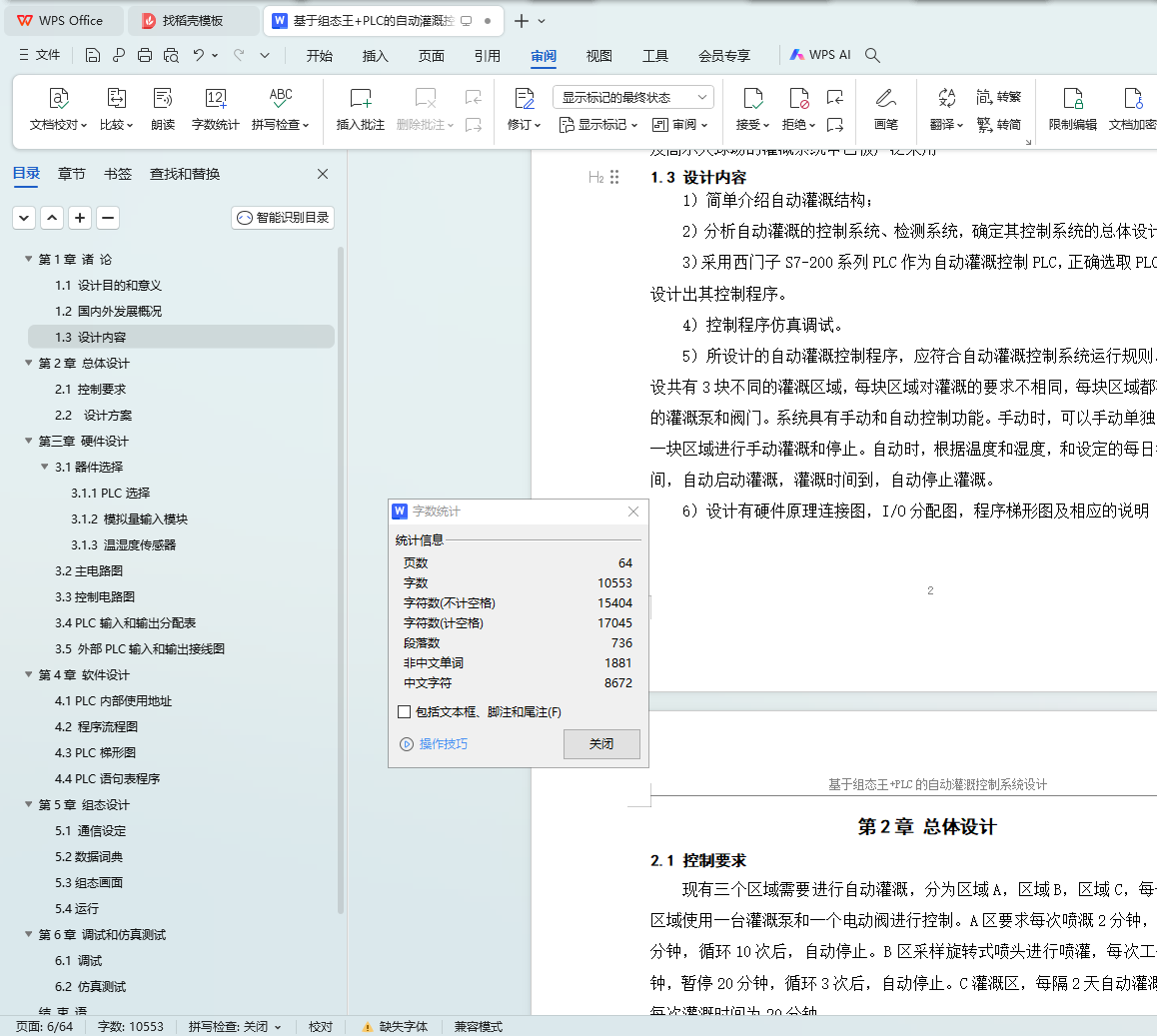Collapse the 3.1 器件选择 subsection

pos(45,467)
